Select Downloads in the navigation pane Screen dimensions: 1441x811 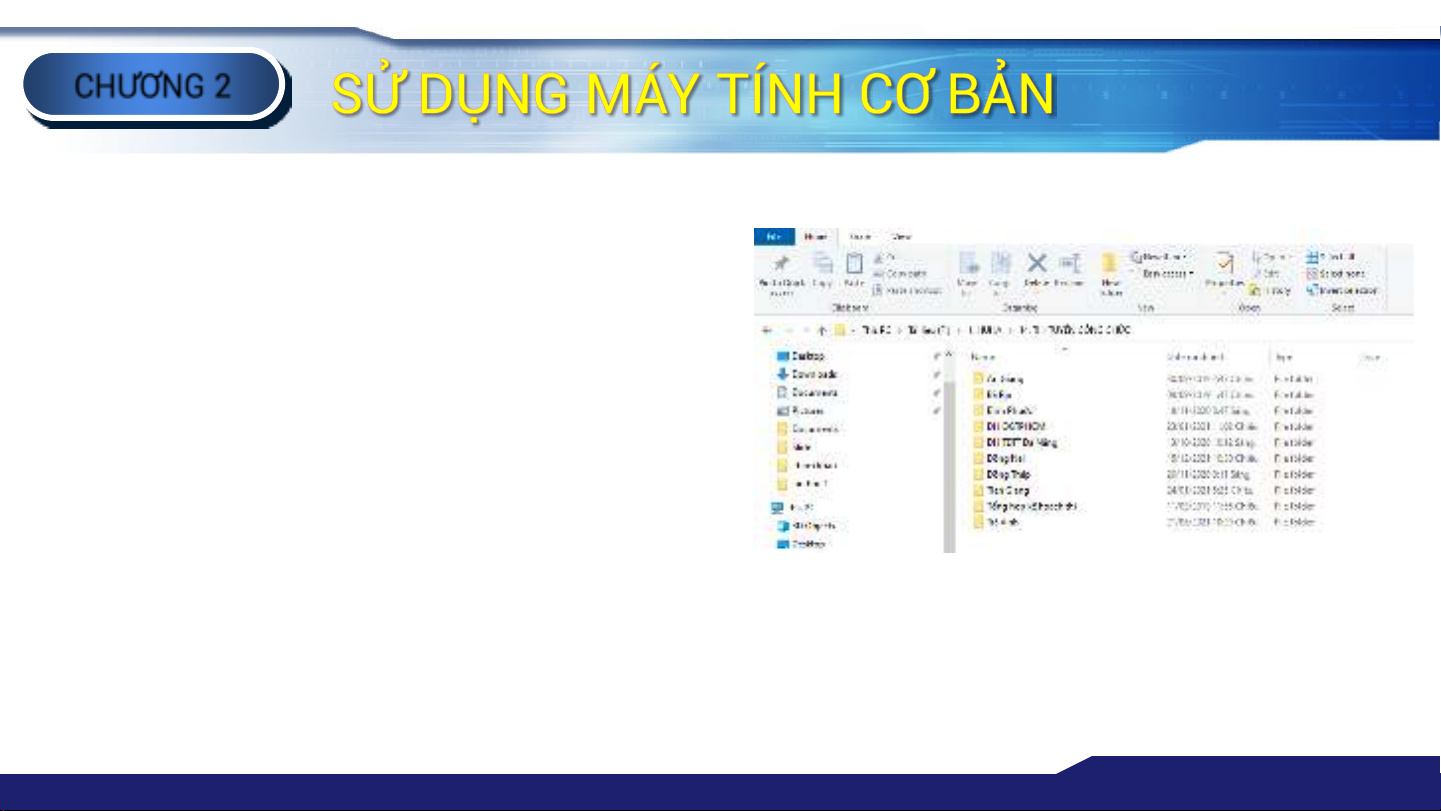click(x=813, y=374)
